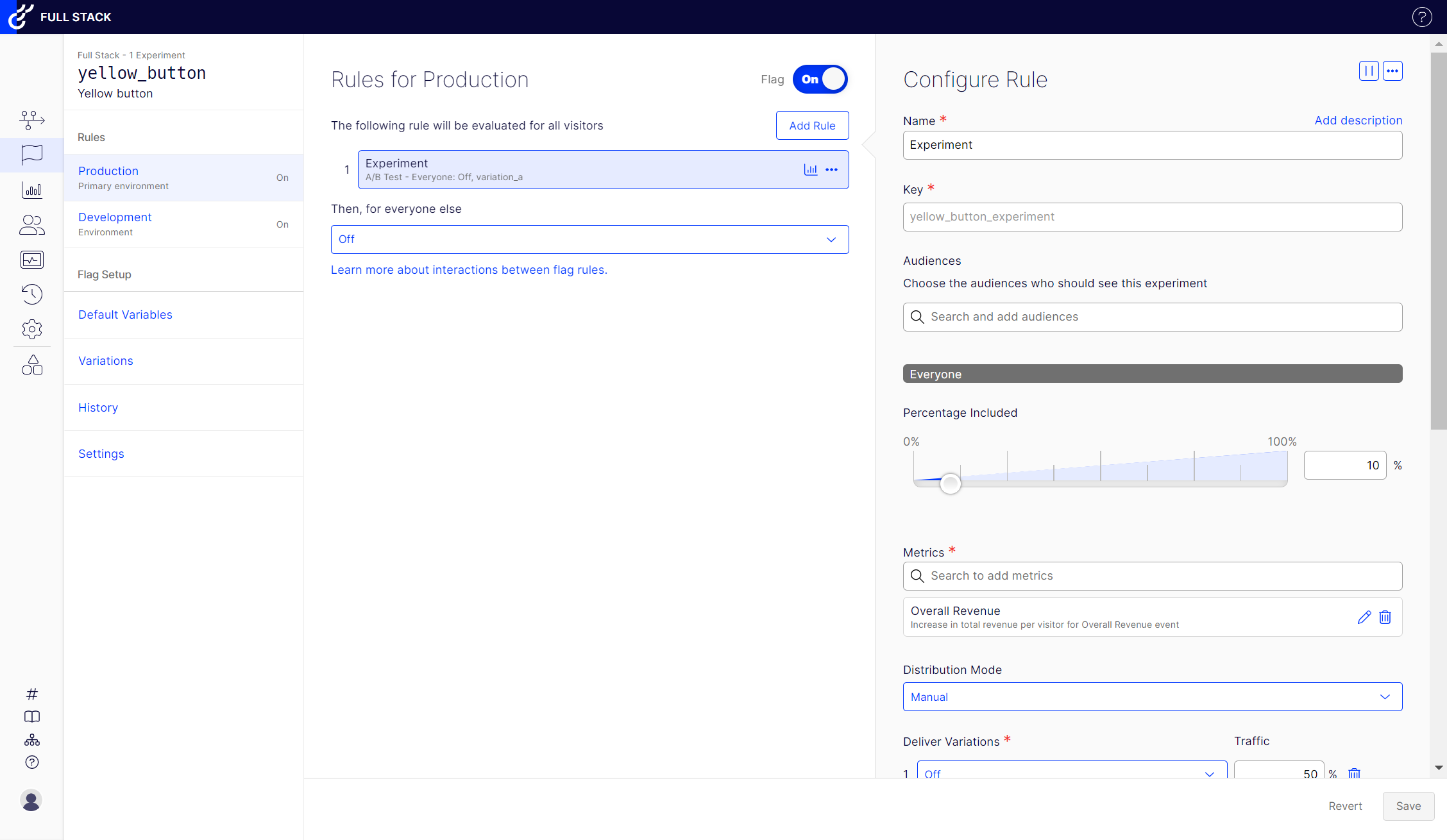This screenshot has height=840, width=1447.
Task: Open the help question mark in top bar
Action: [x=1422, y=17]
